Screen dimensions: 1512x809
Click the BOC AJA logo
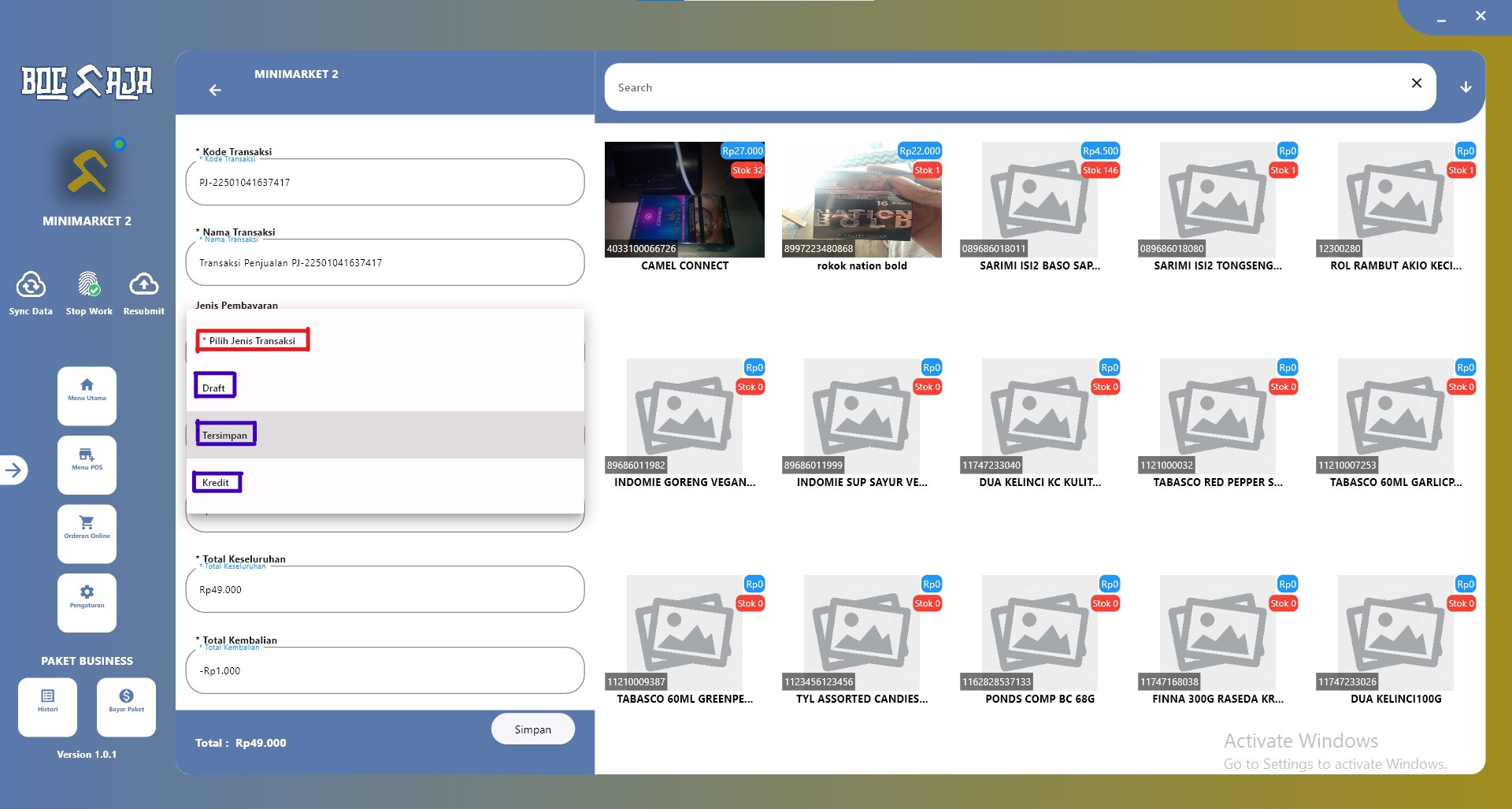[x=87, y=82]
